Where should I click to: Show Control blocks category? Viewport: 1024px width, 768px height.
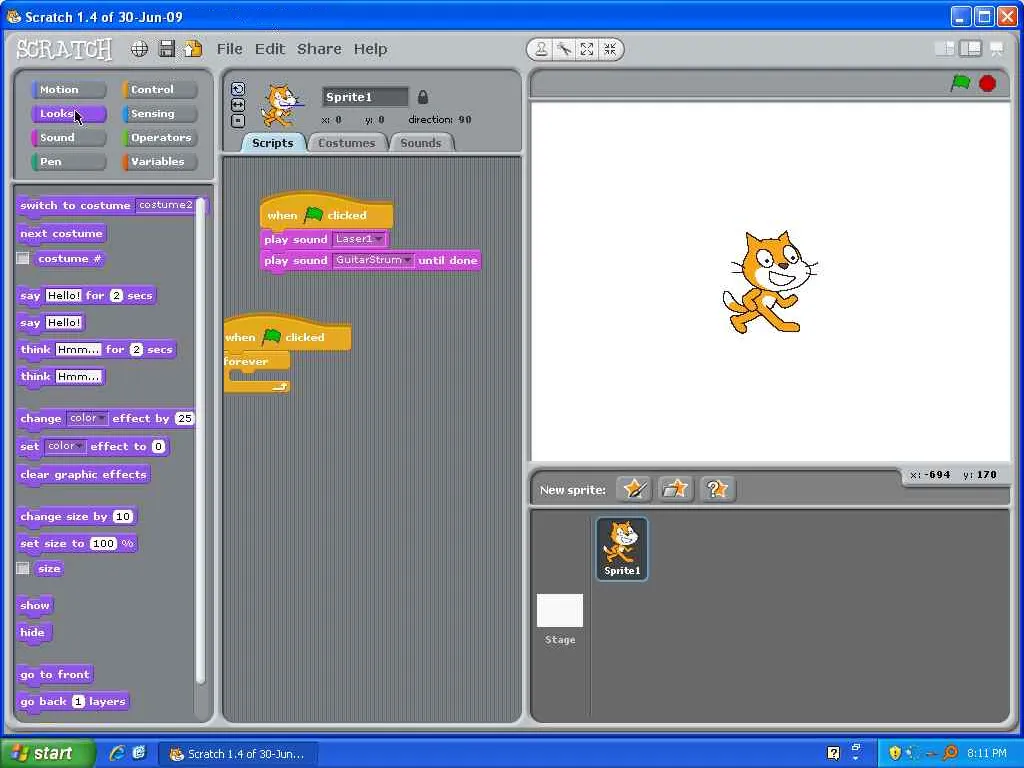pyautogui.click(x=159, y=89)
